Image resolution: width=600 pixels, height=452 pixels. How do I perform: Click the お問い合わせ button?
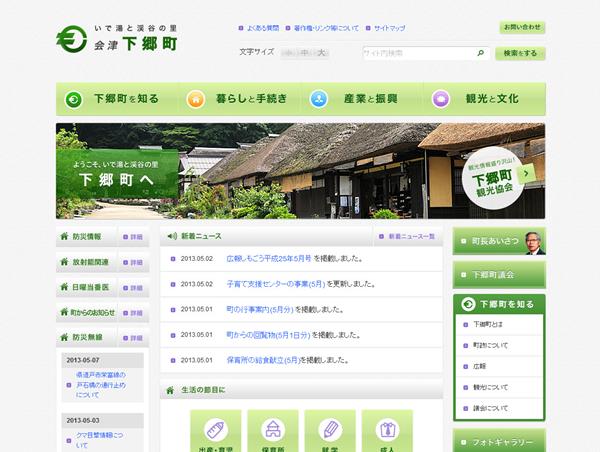522,27
